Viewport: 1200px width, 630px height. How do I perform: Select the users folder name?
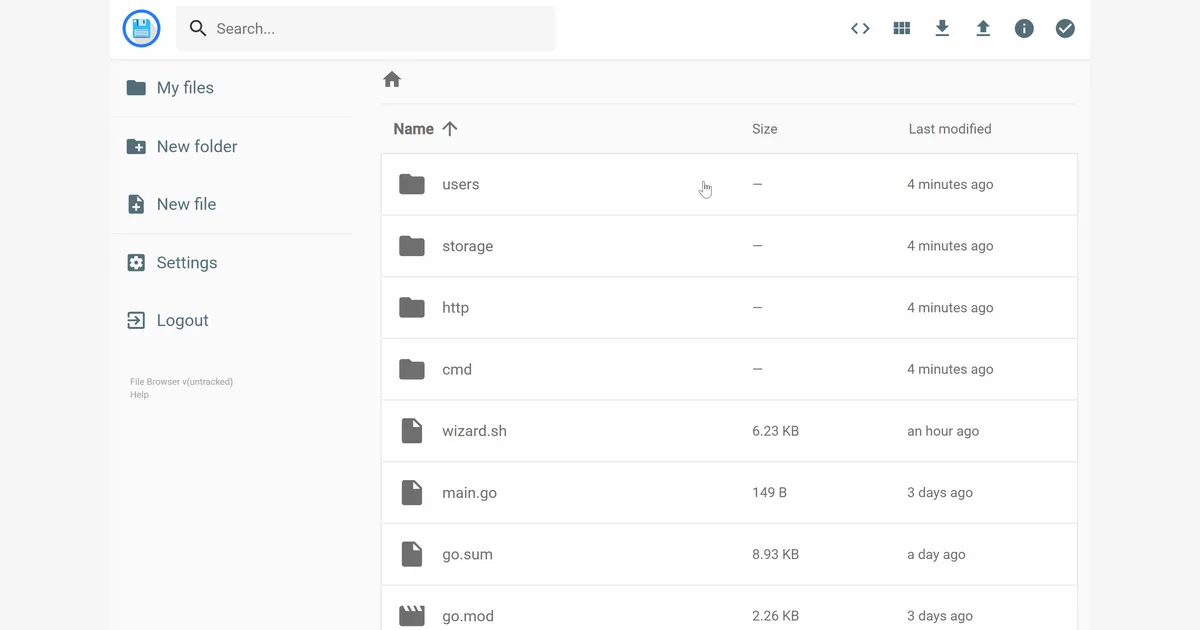click(x=461, y=184)
